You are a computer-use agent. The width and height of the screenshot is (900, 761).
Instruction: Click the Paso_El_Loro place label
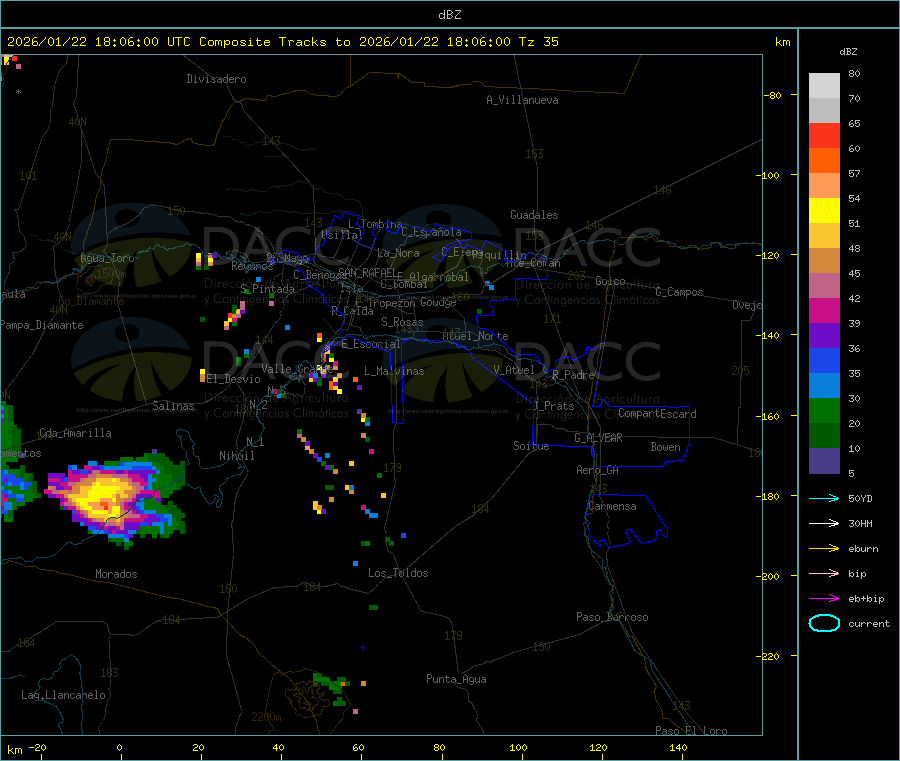tap(692, 731)
